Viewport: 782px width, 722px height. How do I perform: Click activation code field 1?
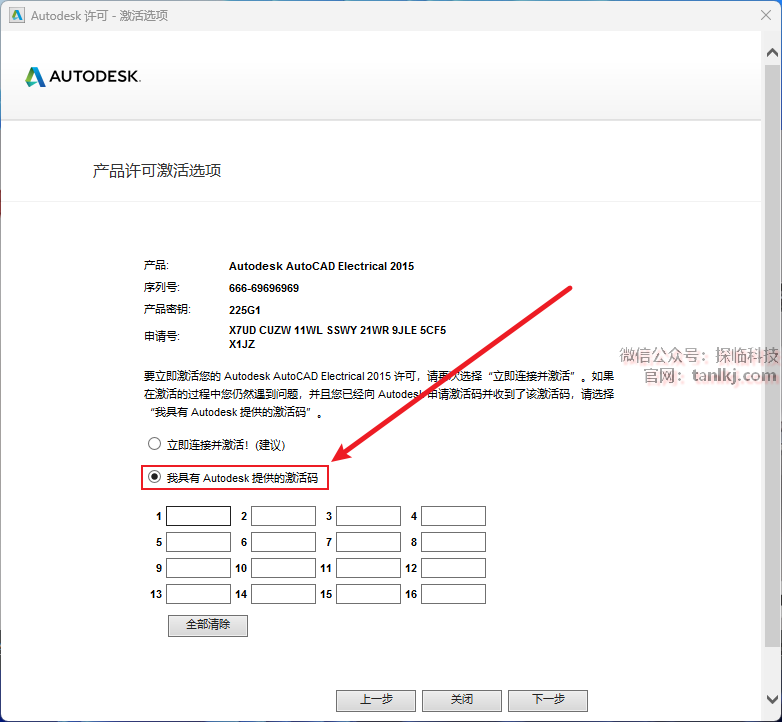coord(198,516)
